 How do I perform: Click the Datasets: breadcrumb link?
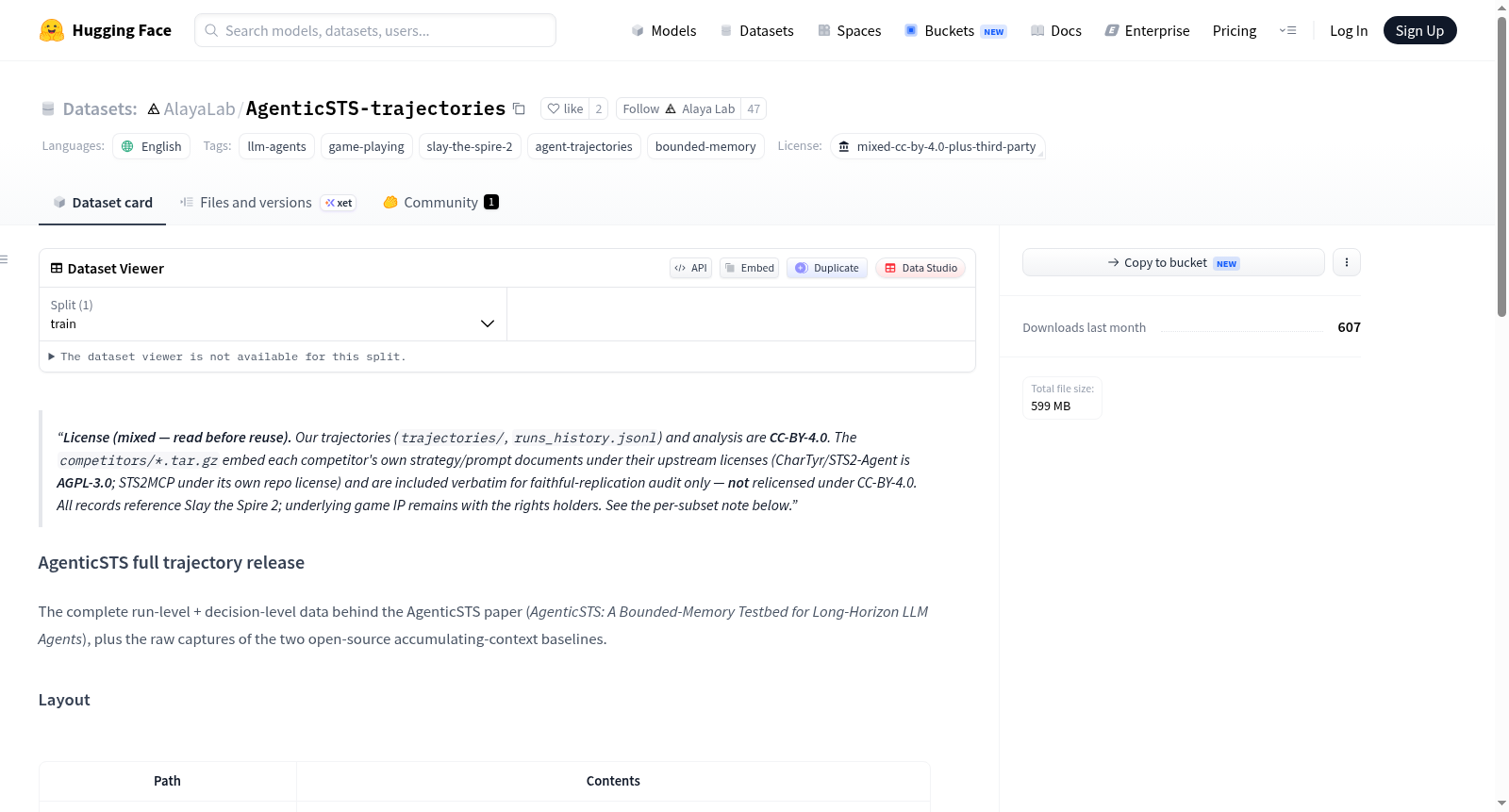pos(100,108)
